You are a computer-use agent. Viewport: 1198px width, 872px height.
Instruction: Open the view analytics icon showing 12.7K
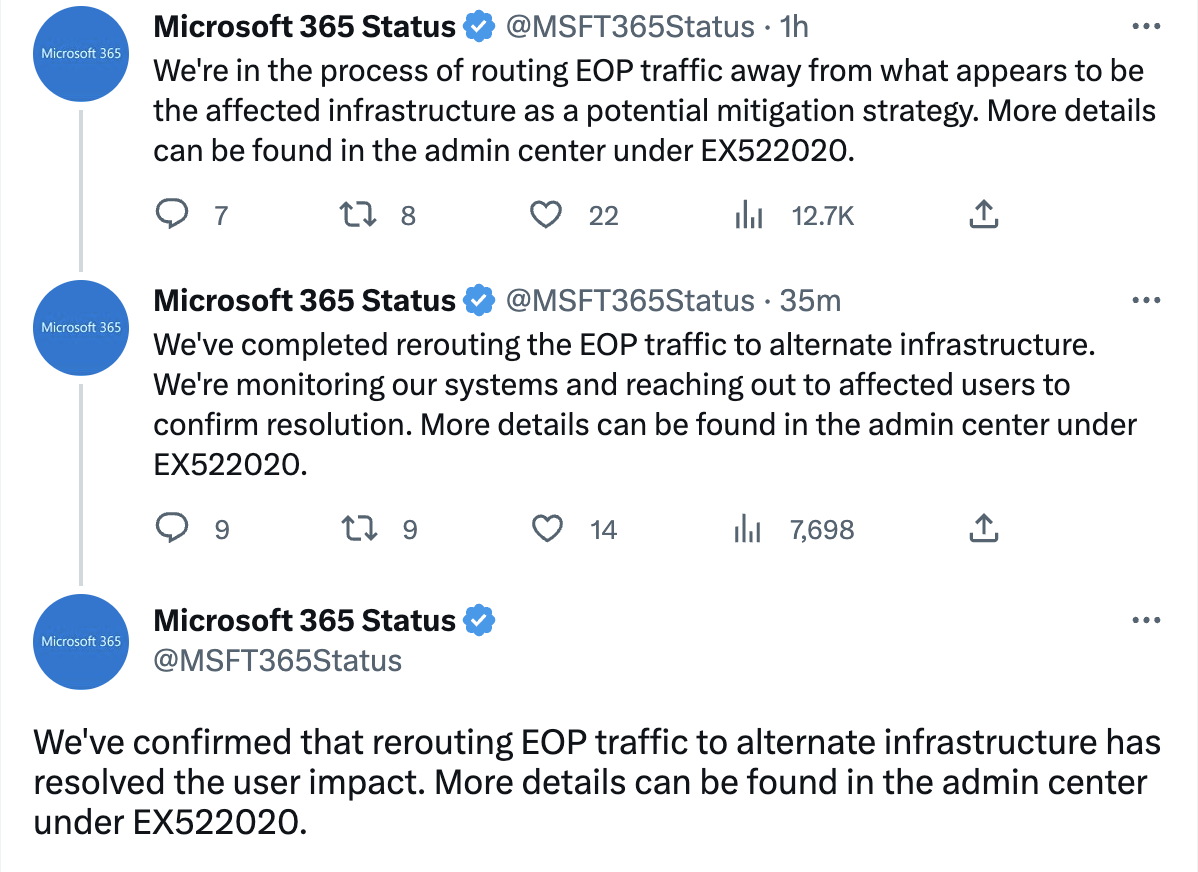click(748, 213)
